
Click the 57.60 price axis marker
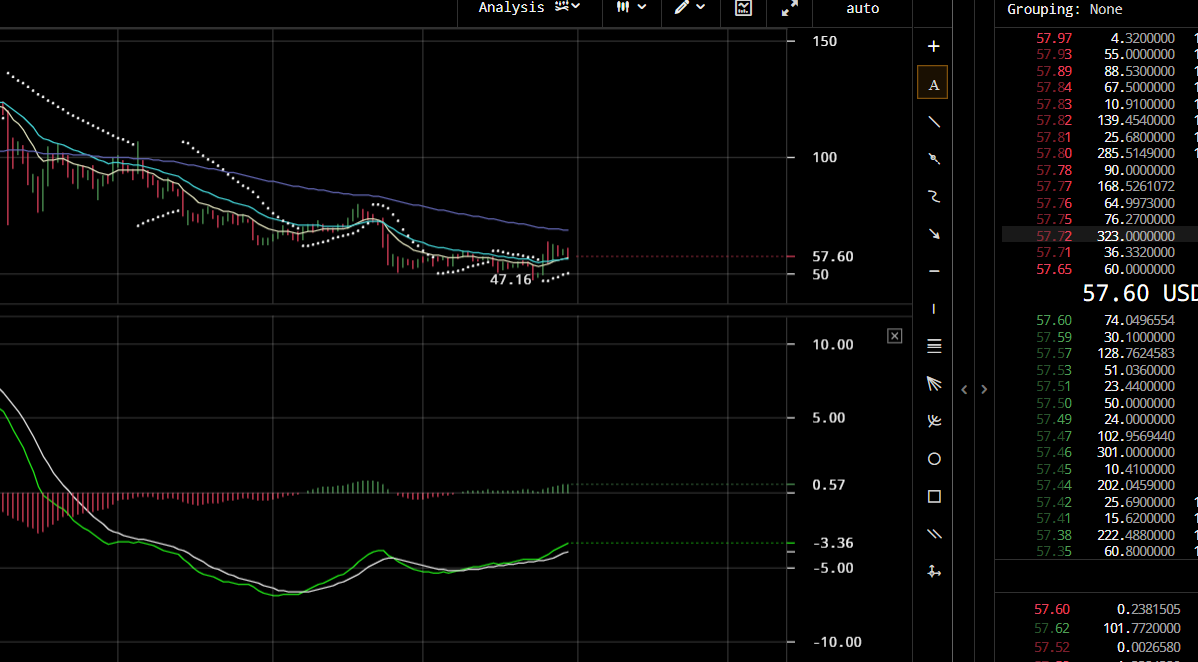coord(833,256)
